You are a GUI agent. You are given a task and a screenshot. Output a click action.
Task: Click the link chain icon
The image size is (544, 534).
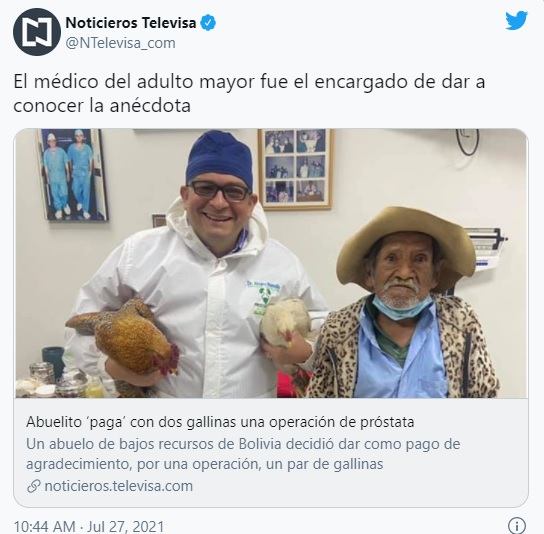click(x=34, y=486)
